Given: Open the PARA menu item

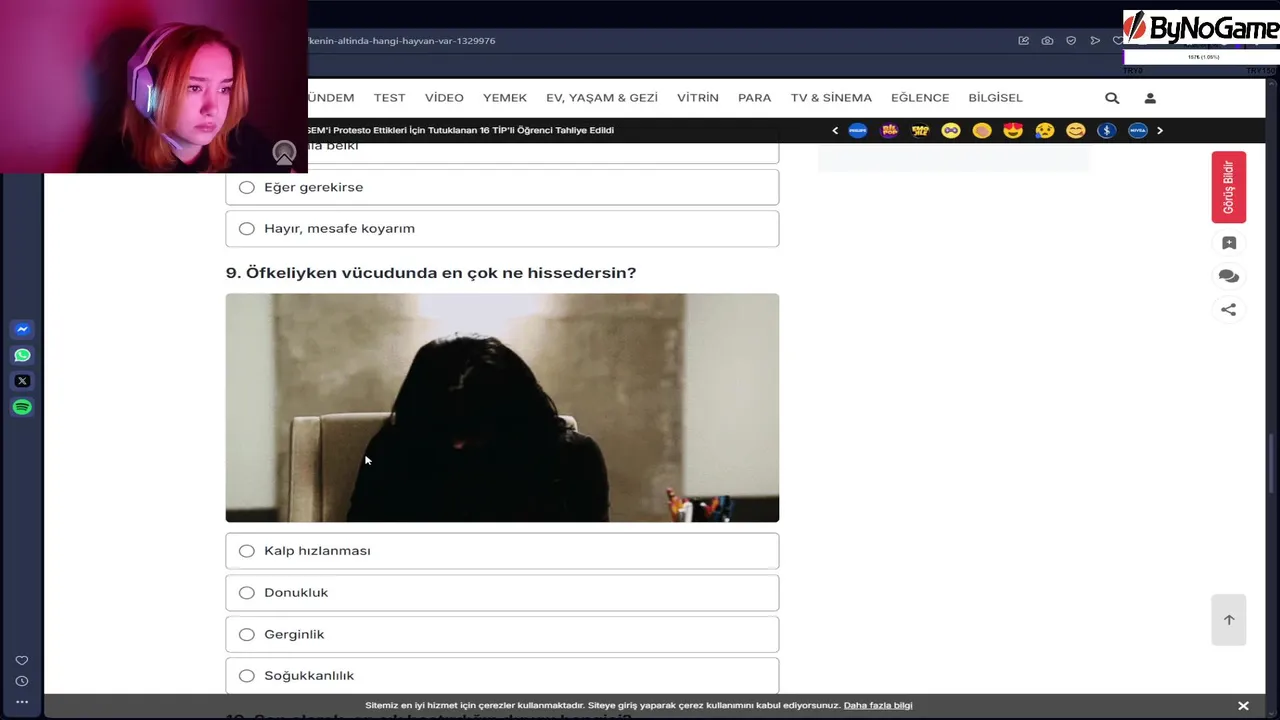Looking at the screenshot, I should coord(755,98).
